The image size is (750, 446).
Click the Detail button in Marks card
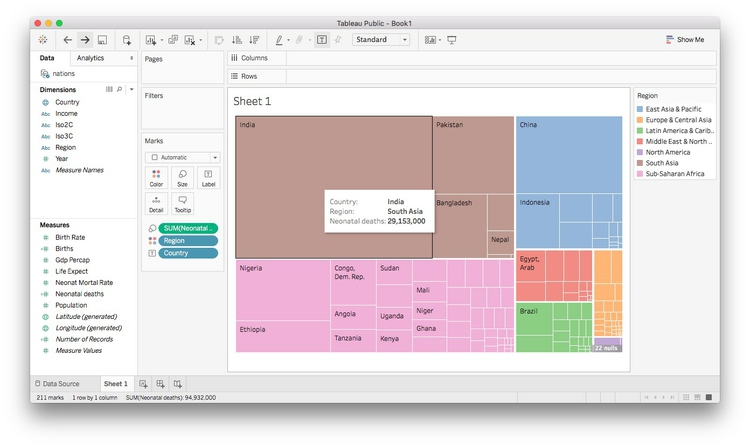156,204
